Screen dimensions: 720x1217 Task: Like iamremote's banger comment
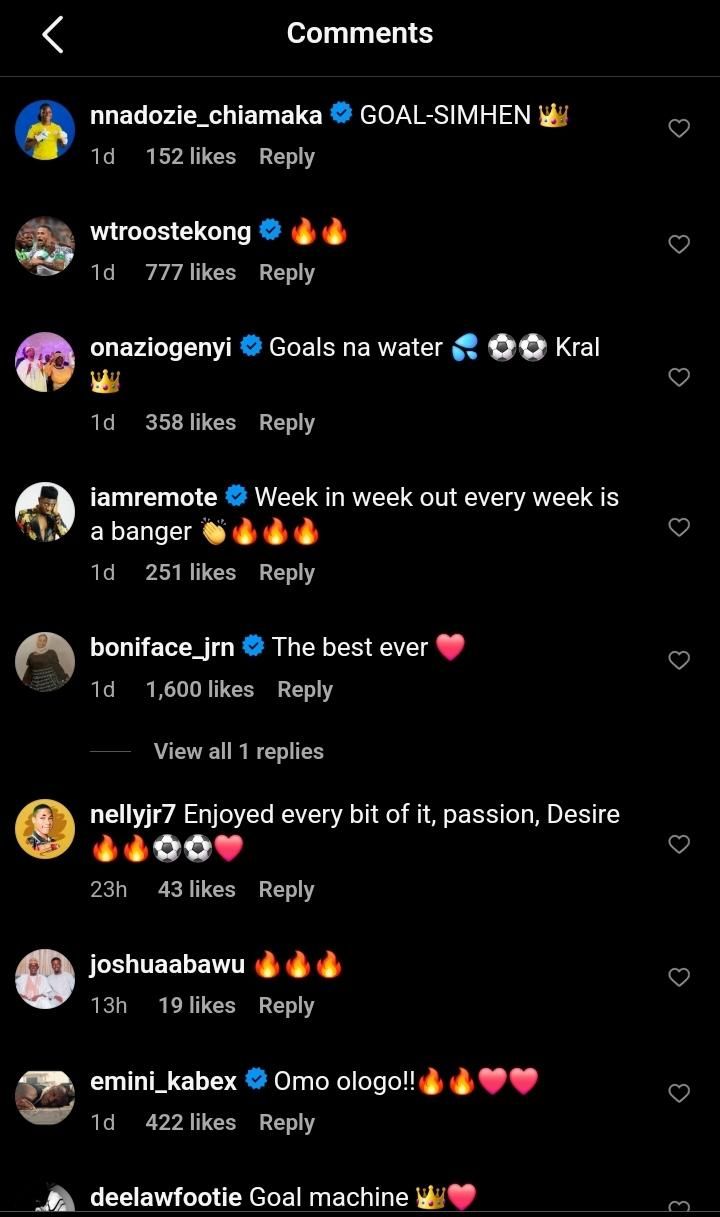[x=679, y=527]
